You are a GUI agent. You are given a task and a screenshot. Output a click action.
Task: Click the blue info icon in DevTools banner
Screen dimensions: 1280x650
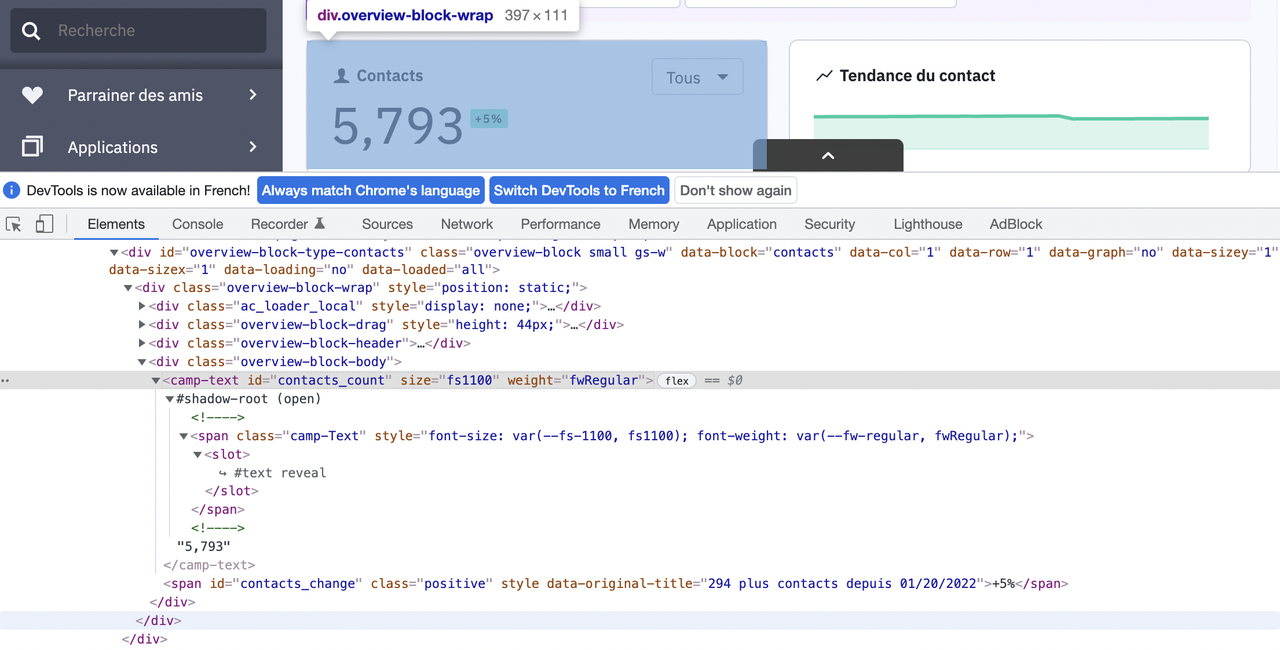pos(12,190)
